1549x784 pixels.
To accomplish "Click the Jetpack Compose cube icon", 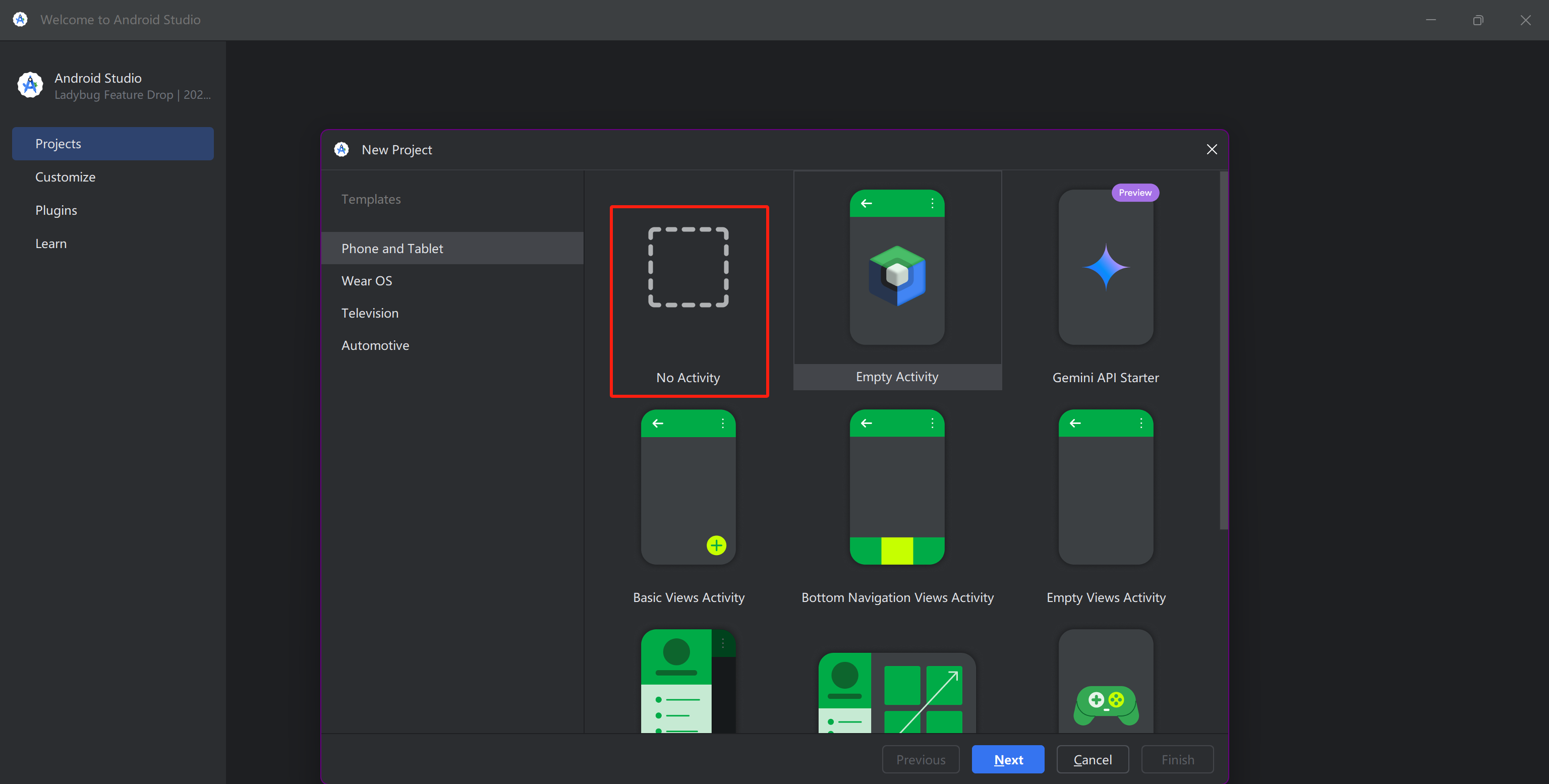I will 897,276.
